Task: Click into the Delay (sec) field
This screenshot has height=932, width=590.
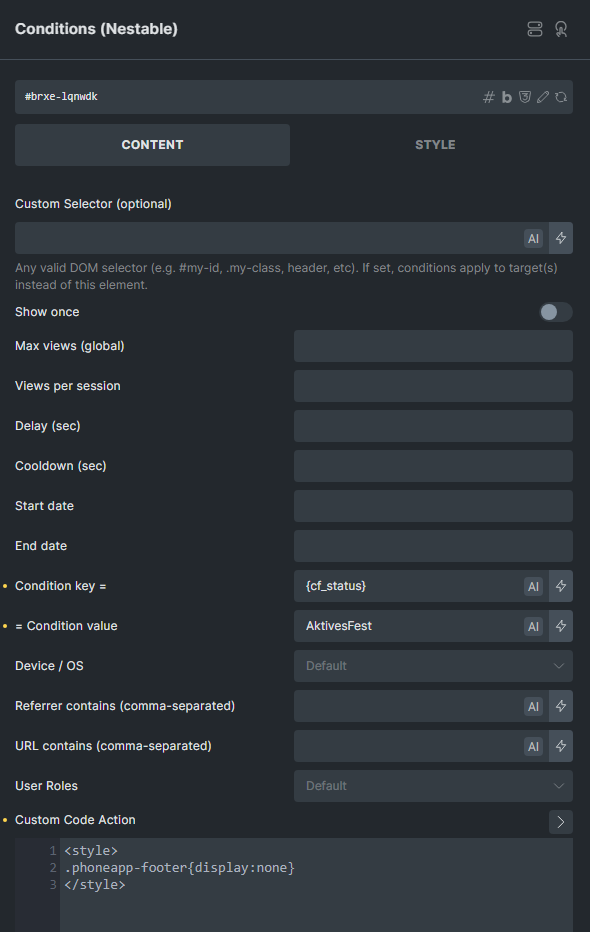Action: pyautogui.click(x=433, y=426)
